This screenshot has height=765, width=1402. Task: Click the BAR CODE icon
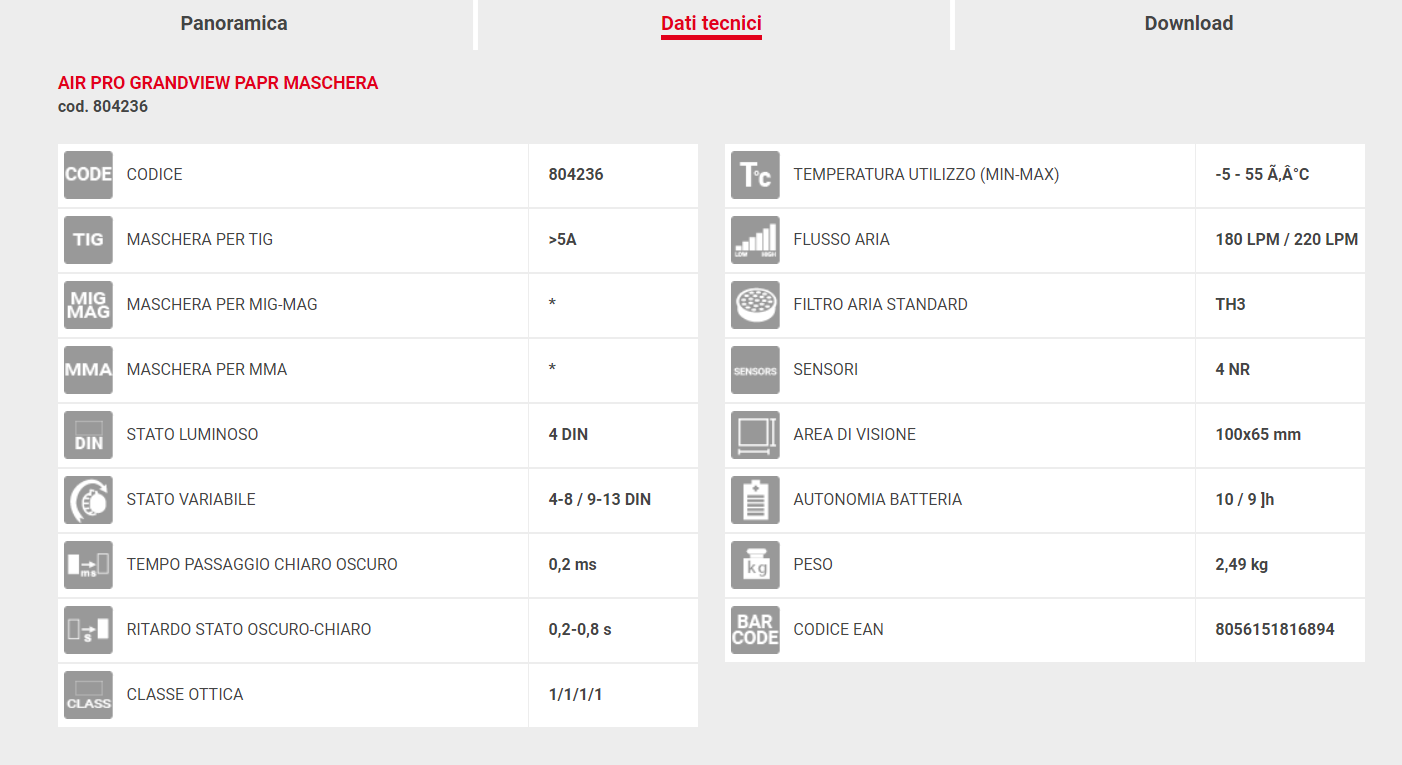[x=755, y=630]
